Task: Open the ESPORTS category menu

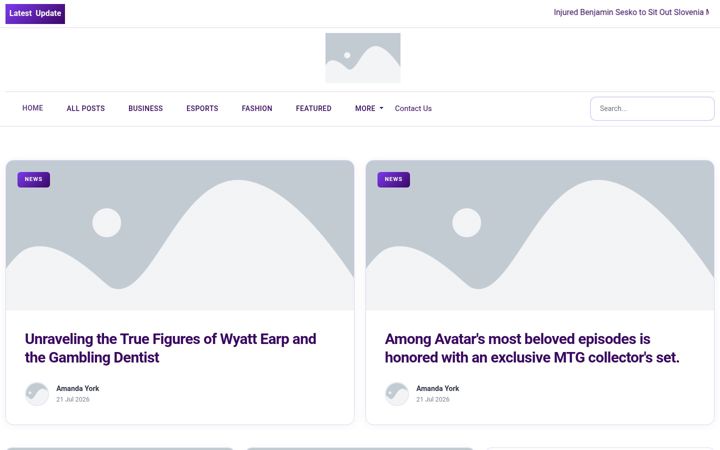Action: (202, 108)
